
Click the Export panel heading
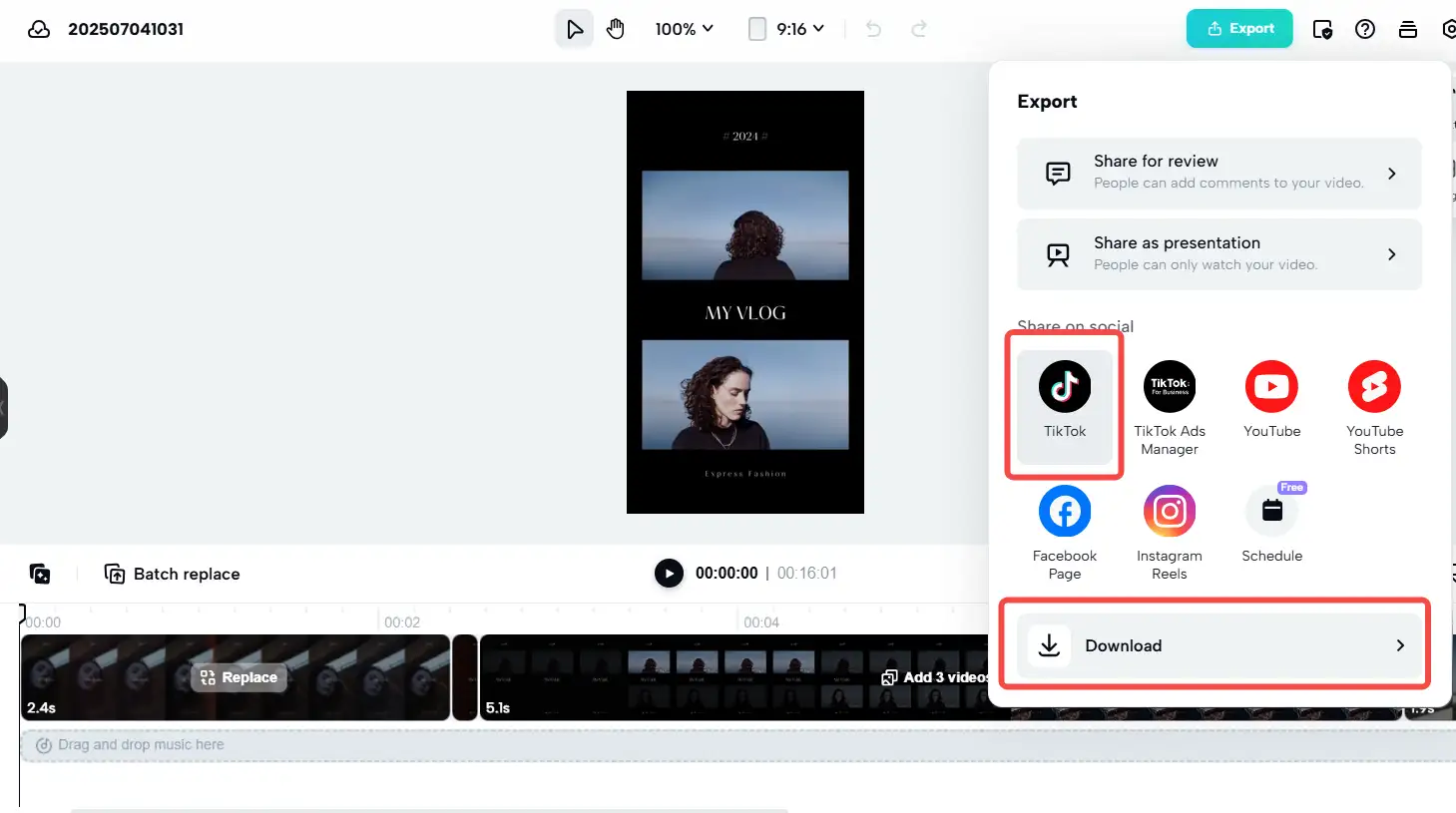coord(1047,101)
